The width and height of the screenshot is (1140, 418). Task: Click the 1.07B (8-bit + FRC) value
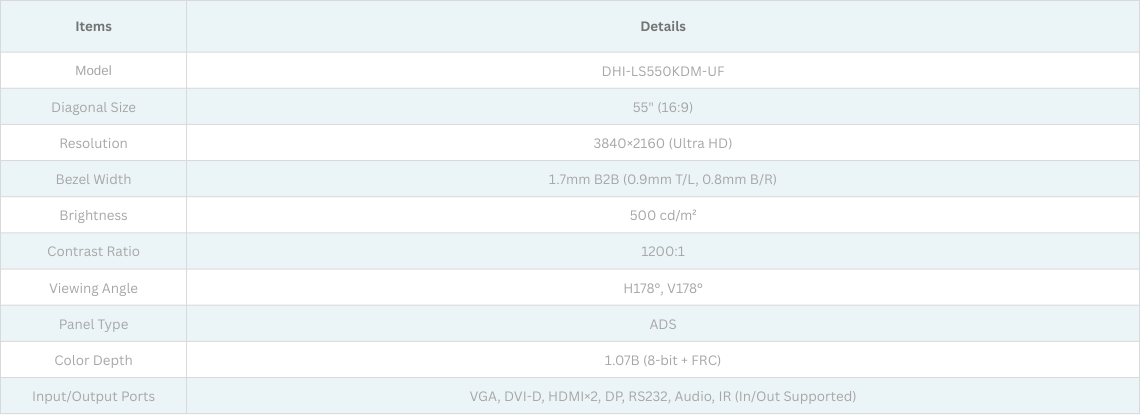[x=662, y=360]
